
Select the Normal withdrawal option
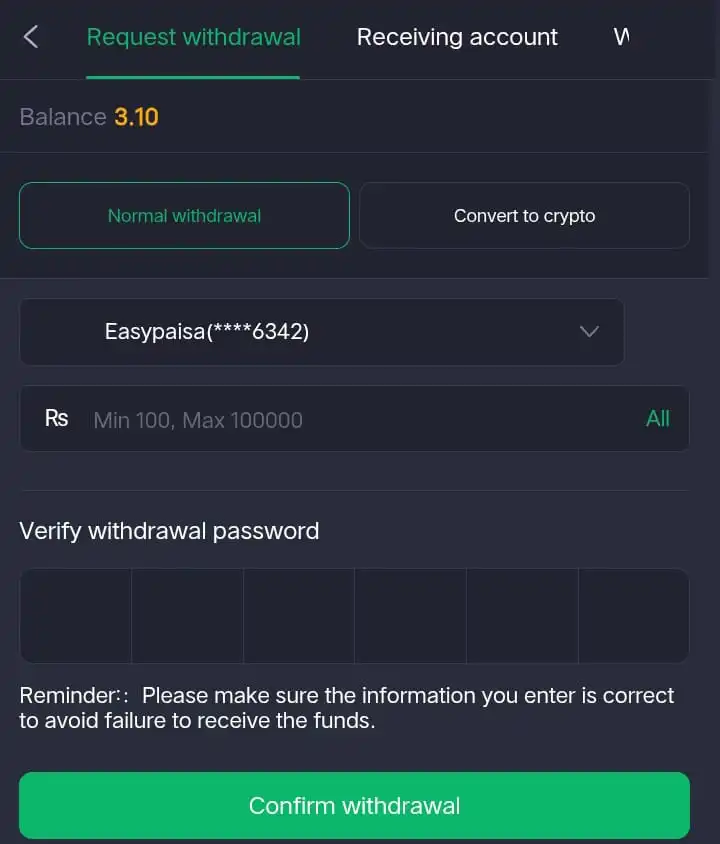click(x=184, y=215)
